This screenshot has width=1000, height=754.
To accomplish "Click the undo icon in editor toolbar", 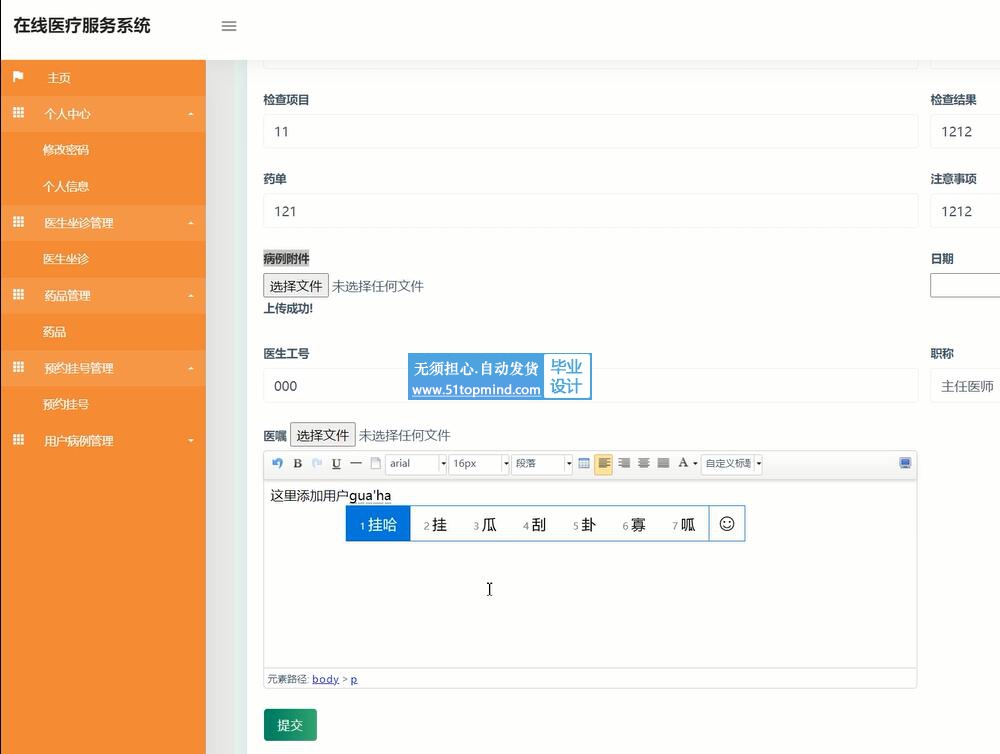I will tap(278, 463).
